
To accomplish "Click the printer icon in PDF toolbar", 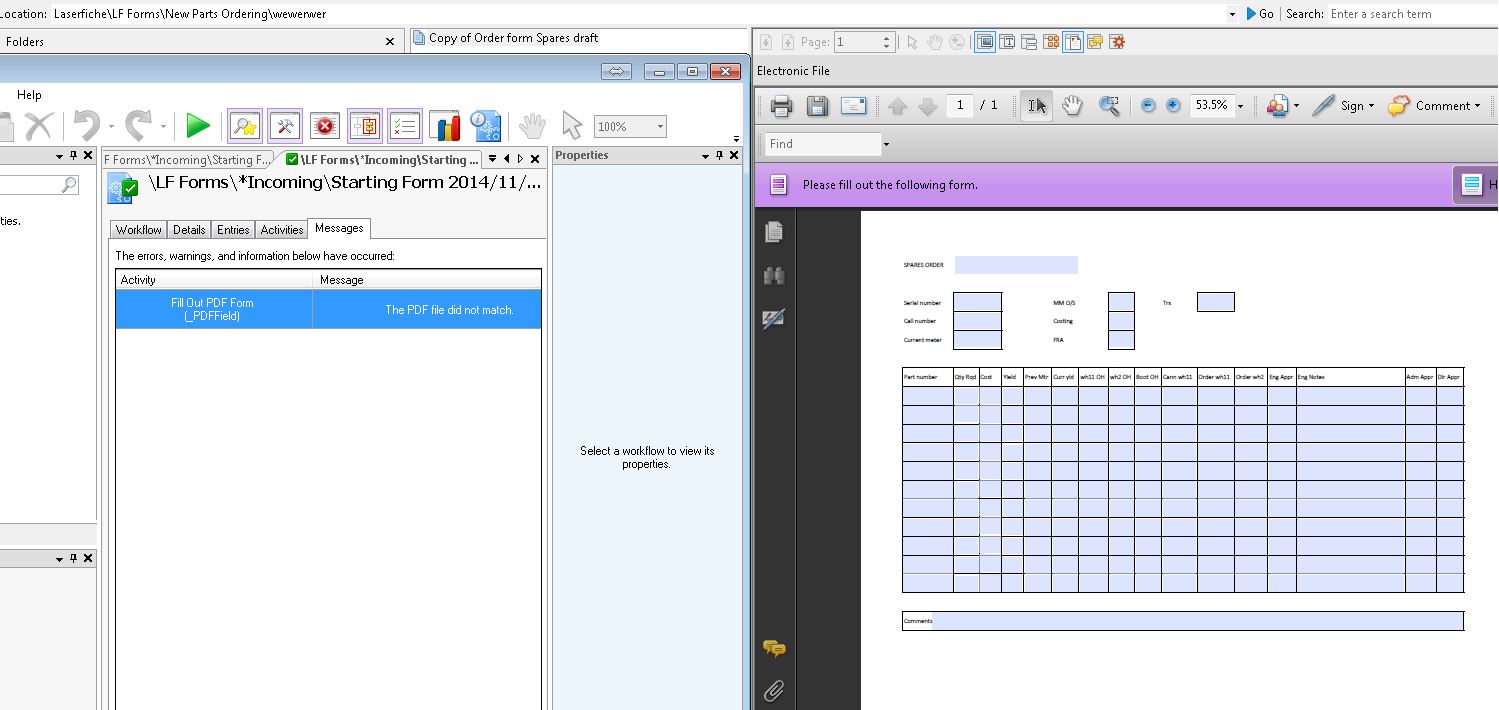I will pyautogui.click(x=781, y=106).
